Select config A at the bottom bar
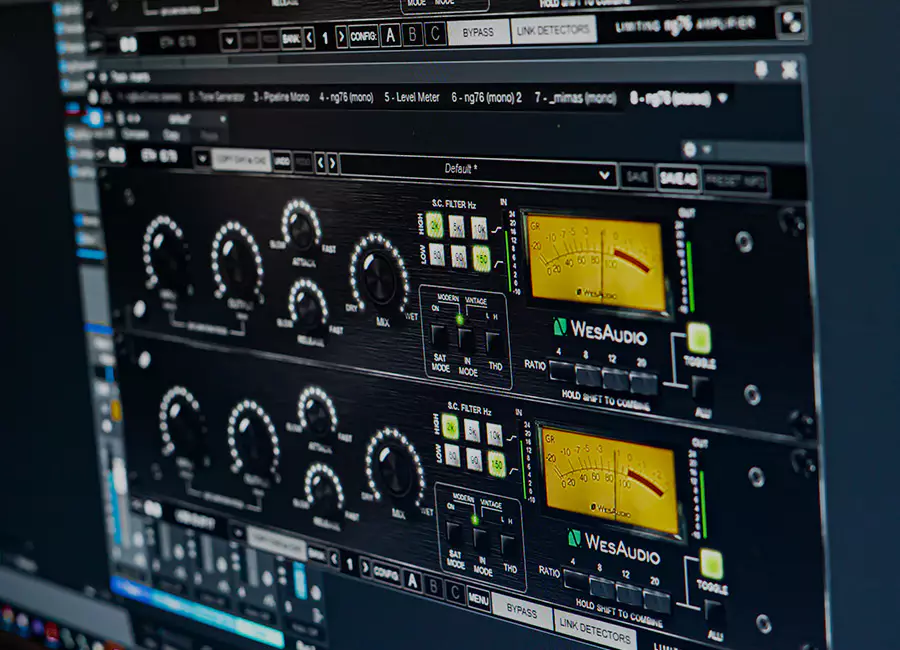This screenshot has height=650, width=900. pos(412,580)
